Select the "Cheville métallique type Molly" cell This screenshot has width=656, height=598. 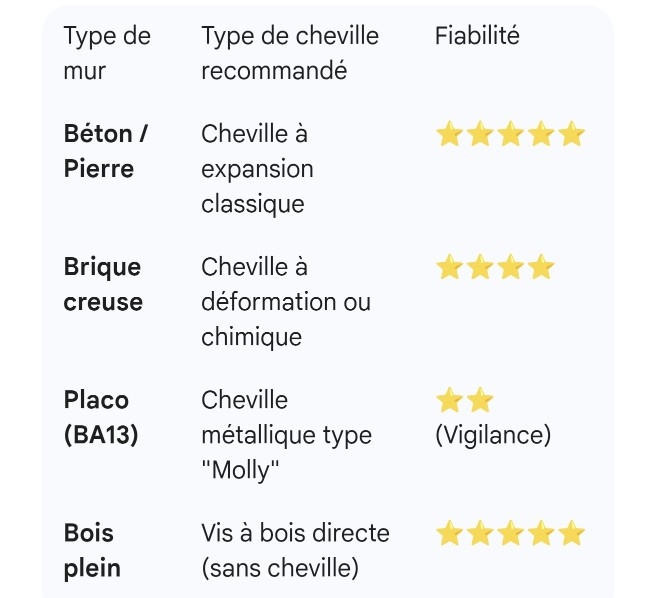coord(286,435)
